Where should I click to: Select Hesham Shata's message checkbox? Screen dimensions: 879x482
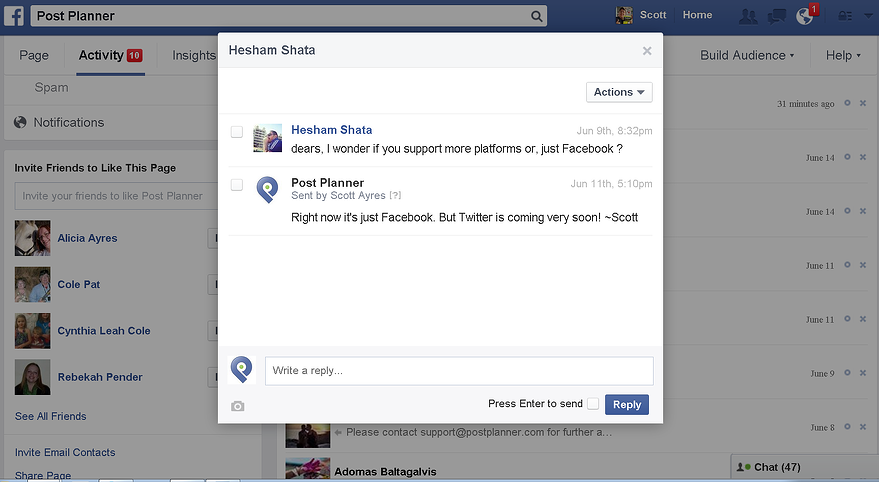click(x=237, y=132)
